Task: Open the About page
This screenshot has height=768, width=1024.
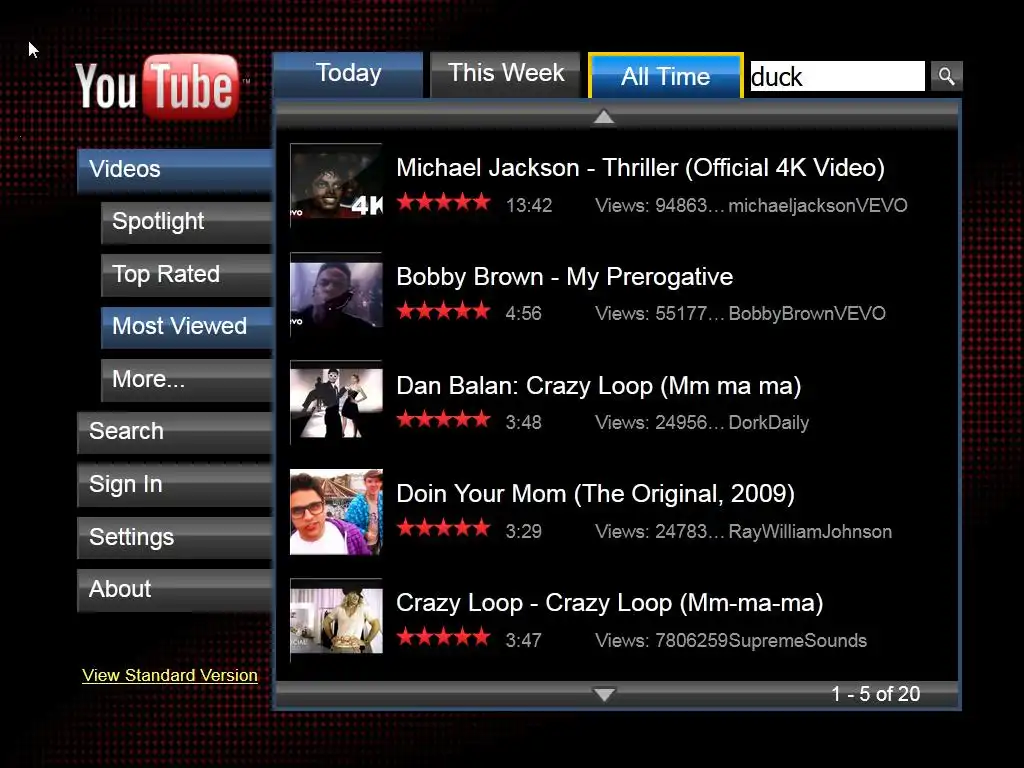Action: 175,590
